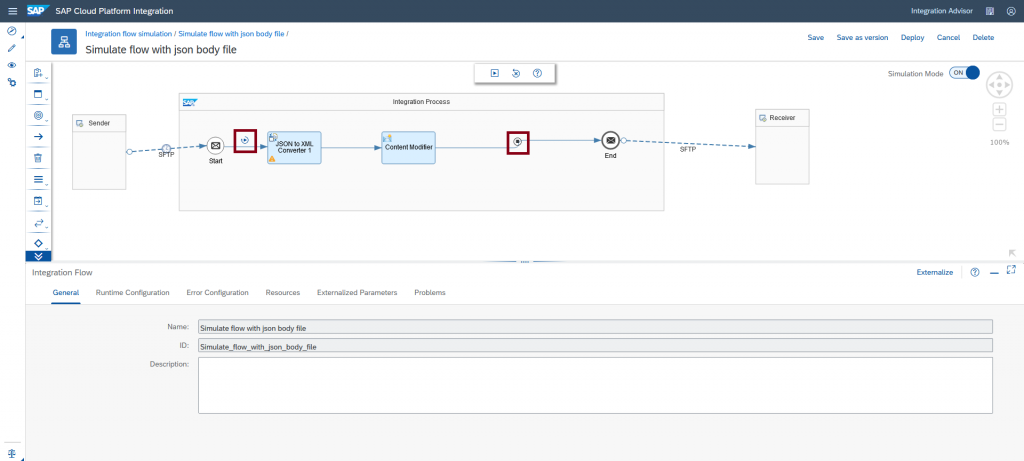The height and width of the screenshot is (461, 1024).
Task: Grab the splitter handle above properties panel
Action: pos(524,262)
